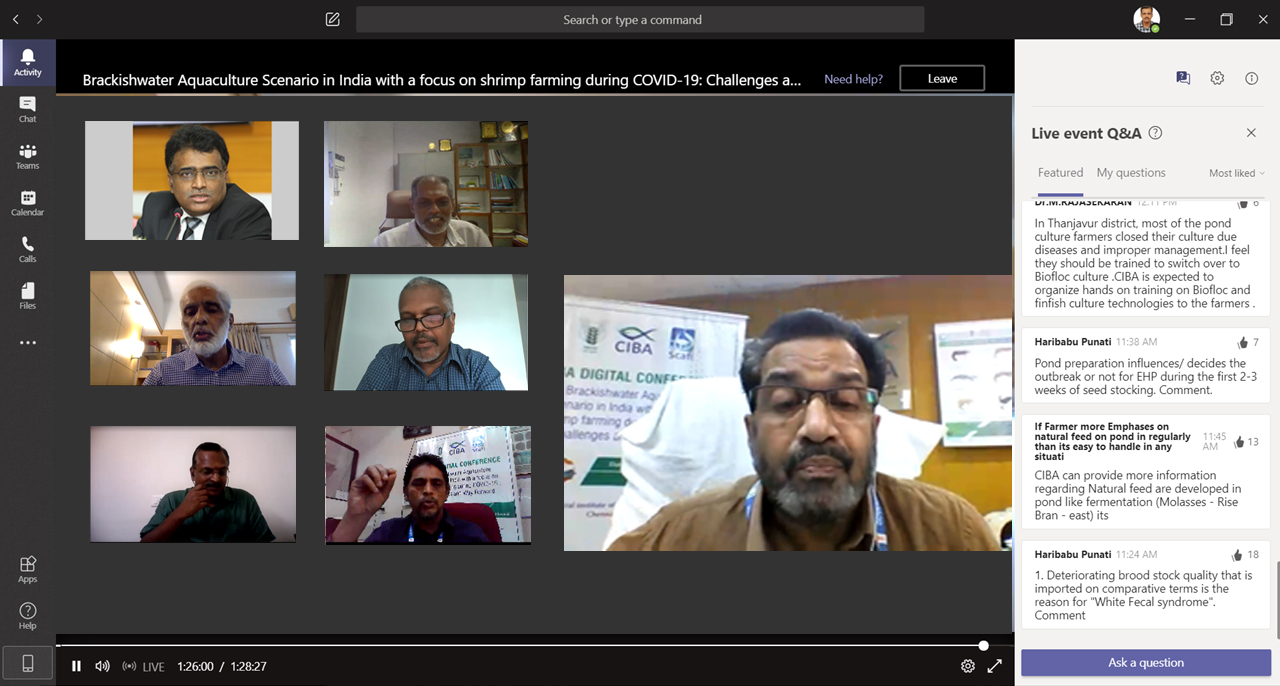Click the elapsed time 1:26:00 text
The height and width of the screenshot is (686, 1280).
tap(195, 667)
